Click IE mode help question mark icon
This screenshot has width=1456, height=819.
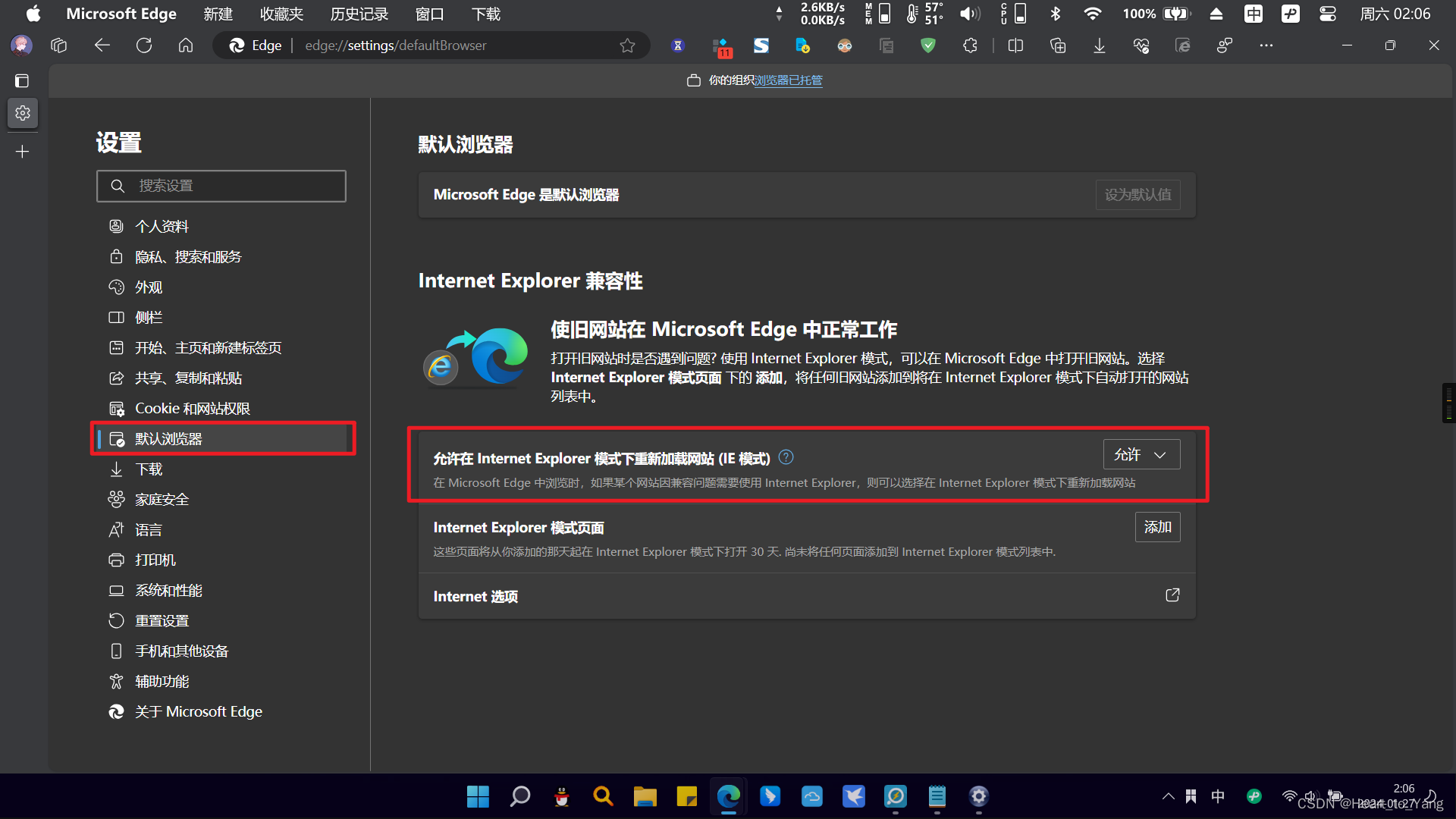[x=786, y=457]
